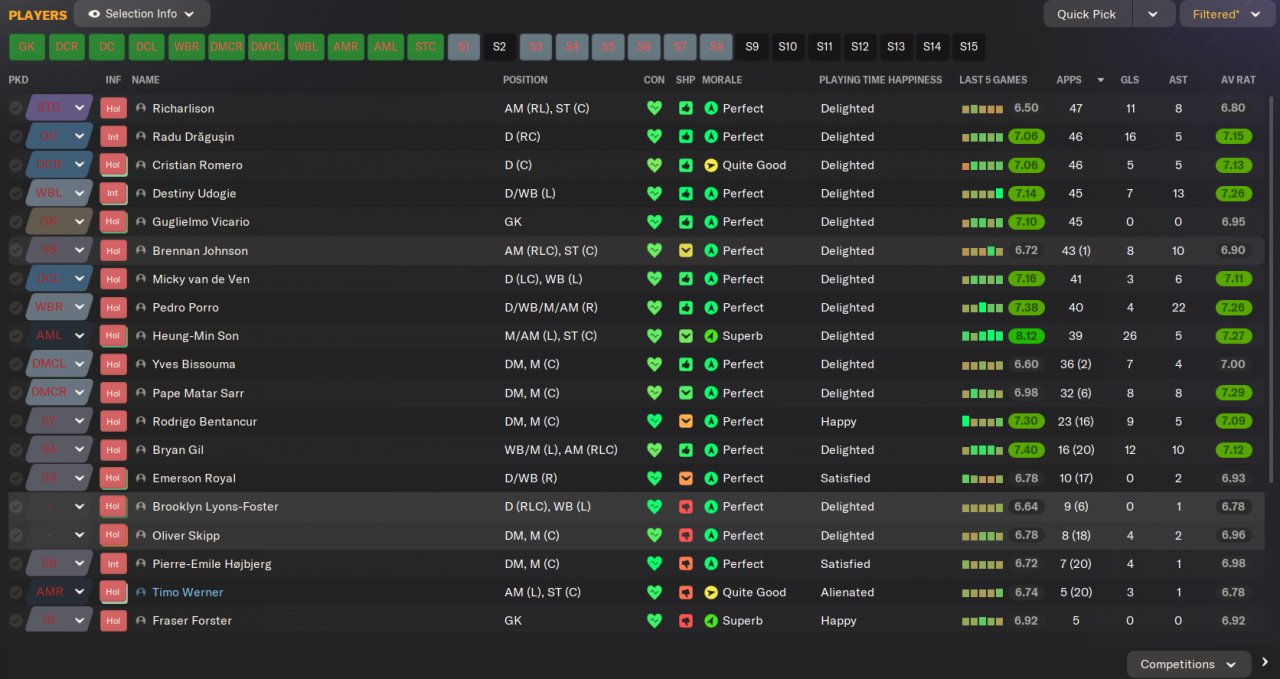Sort by the MORALE column header

(x=722, y=80)
